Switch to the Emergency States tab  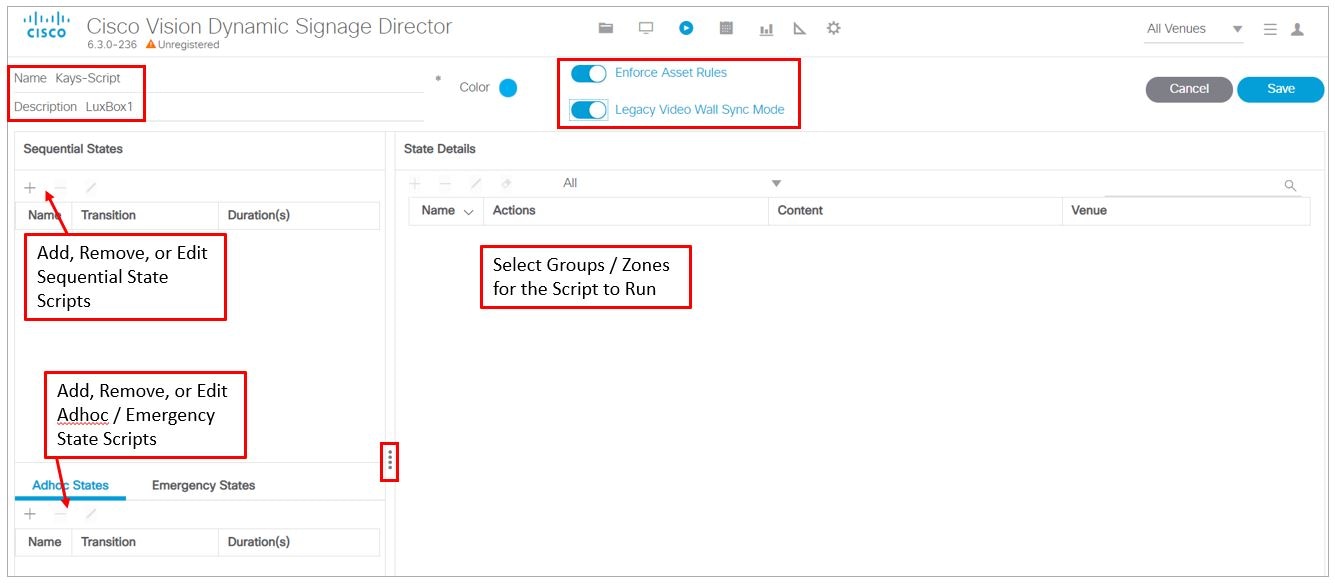click(x=203, y=485)
